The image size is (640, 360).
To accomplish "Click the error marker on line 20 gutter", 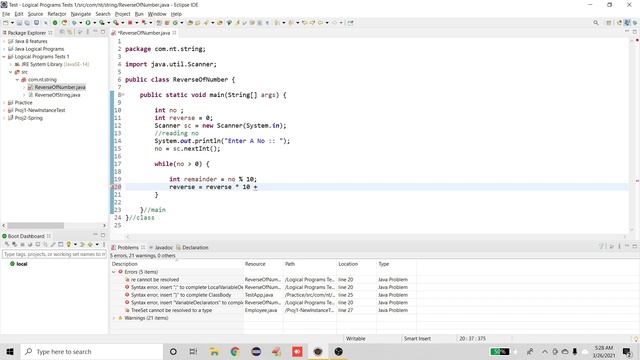I will click(x=113, y=187).
